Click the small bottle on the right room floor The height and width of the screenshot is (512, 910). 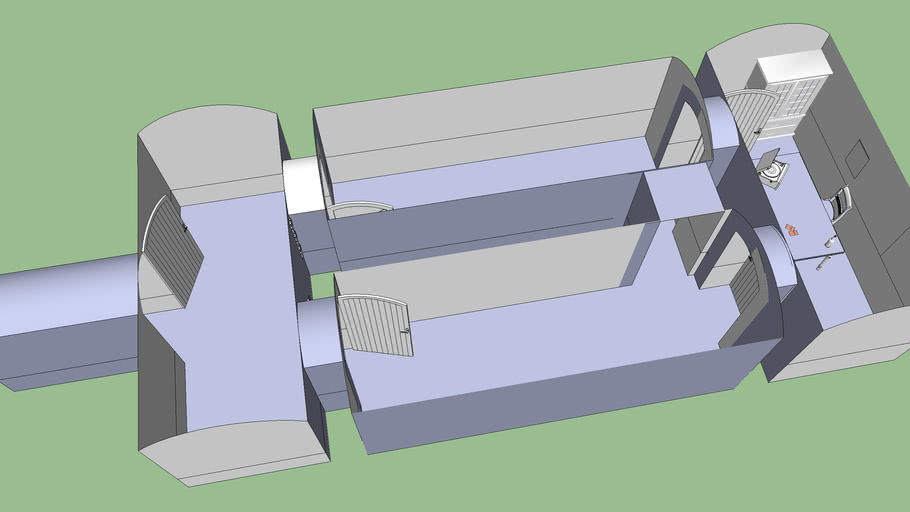829,242
